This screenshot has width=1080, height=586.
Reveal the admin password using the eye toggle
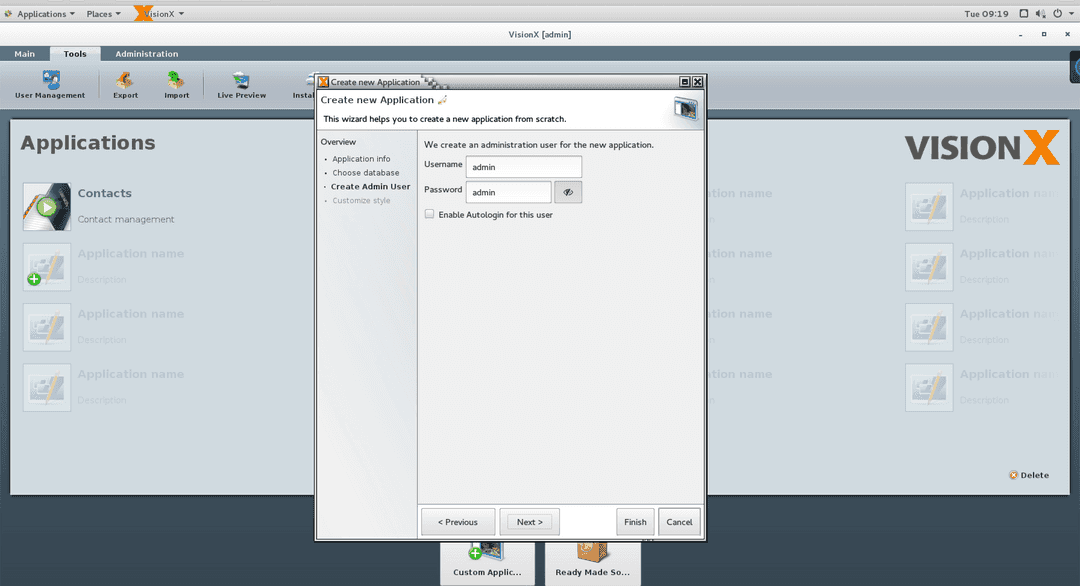click(568, 191)
